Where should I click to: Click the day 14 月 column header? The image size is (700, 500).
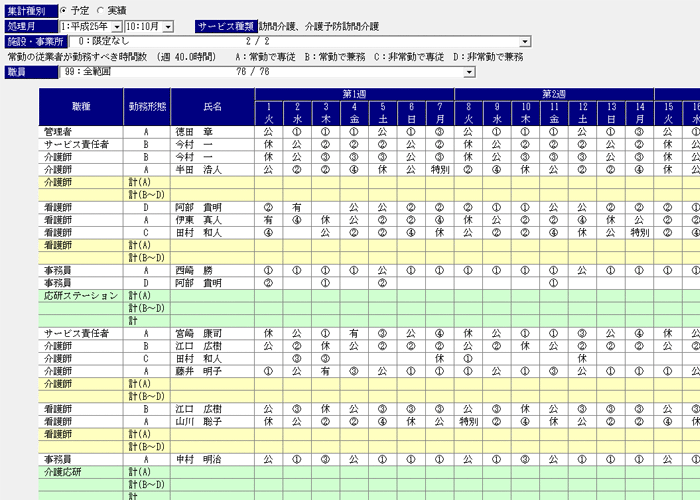pyautogui.click(x=640, y=113)
